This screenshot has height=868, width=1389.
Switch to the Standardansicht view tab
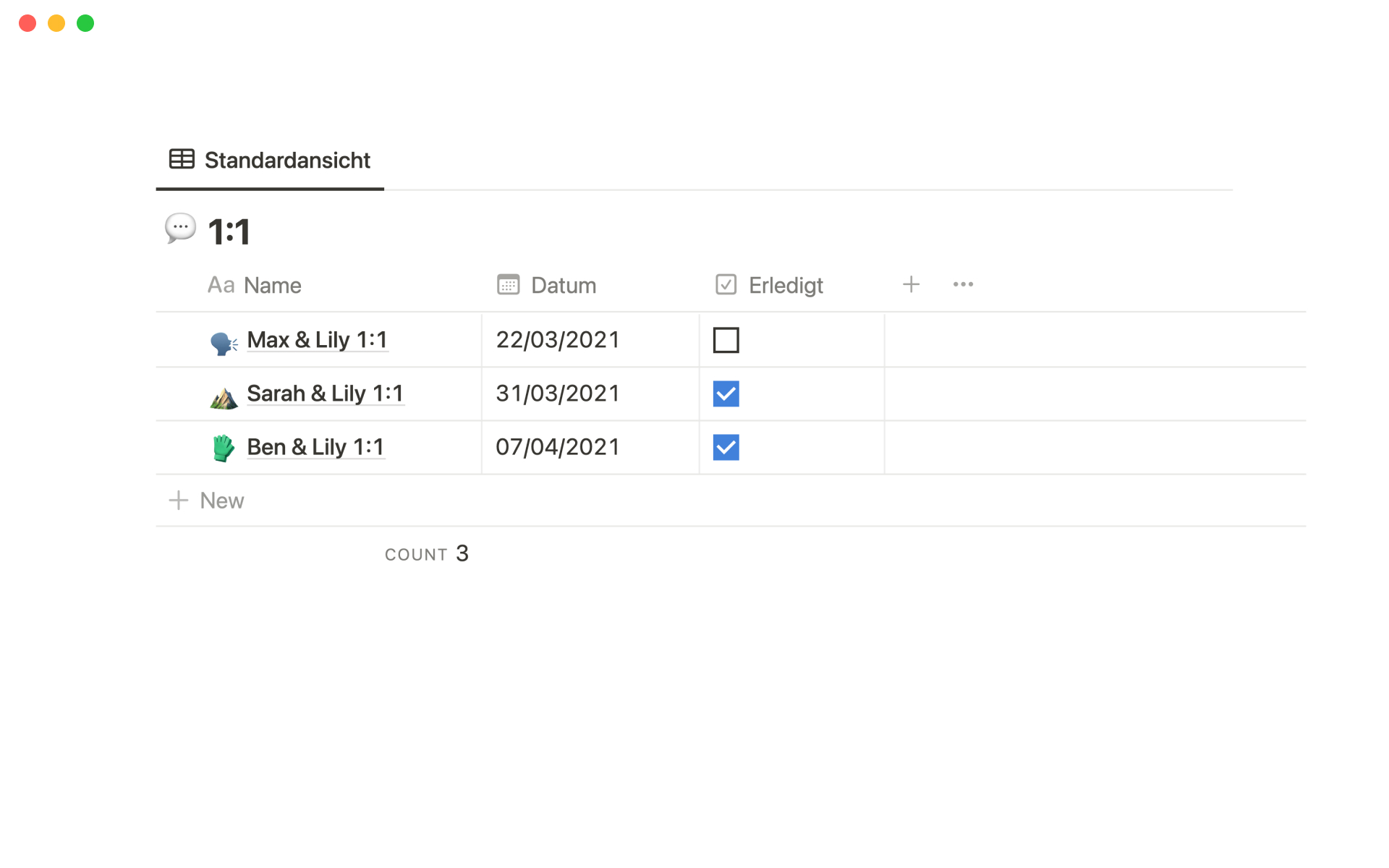pos(287,161)
